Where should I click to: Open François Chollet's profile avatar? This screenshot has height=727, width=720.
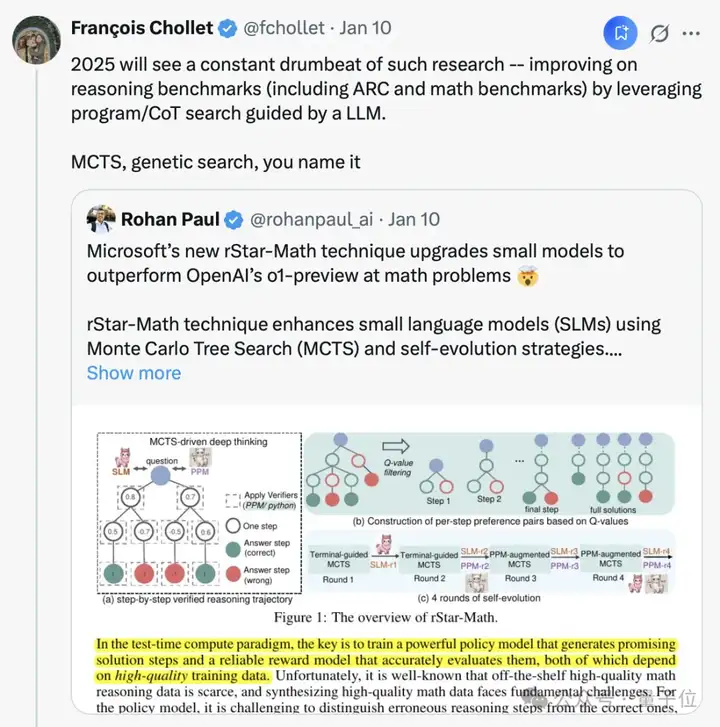point(36,39)
